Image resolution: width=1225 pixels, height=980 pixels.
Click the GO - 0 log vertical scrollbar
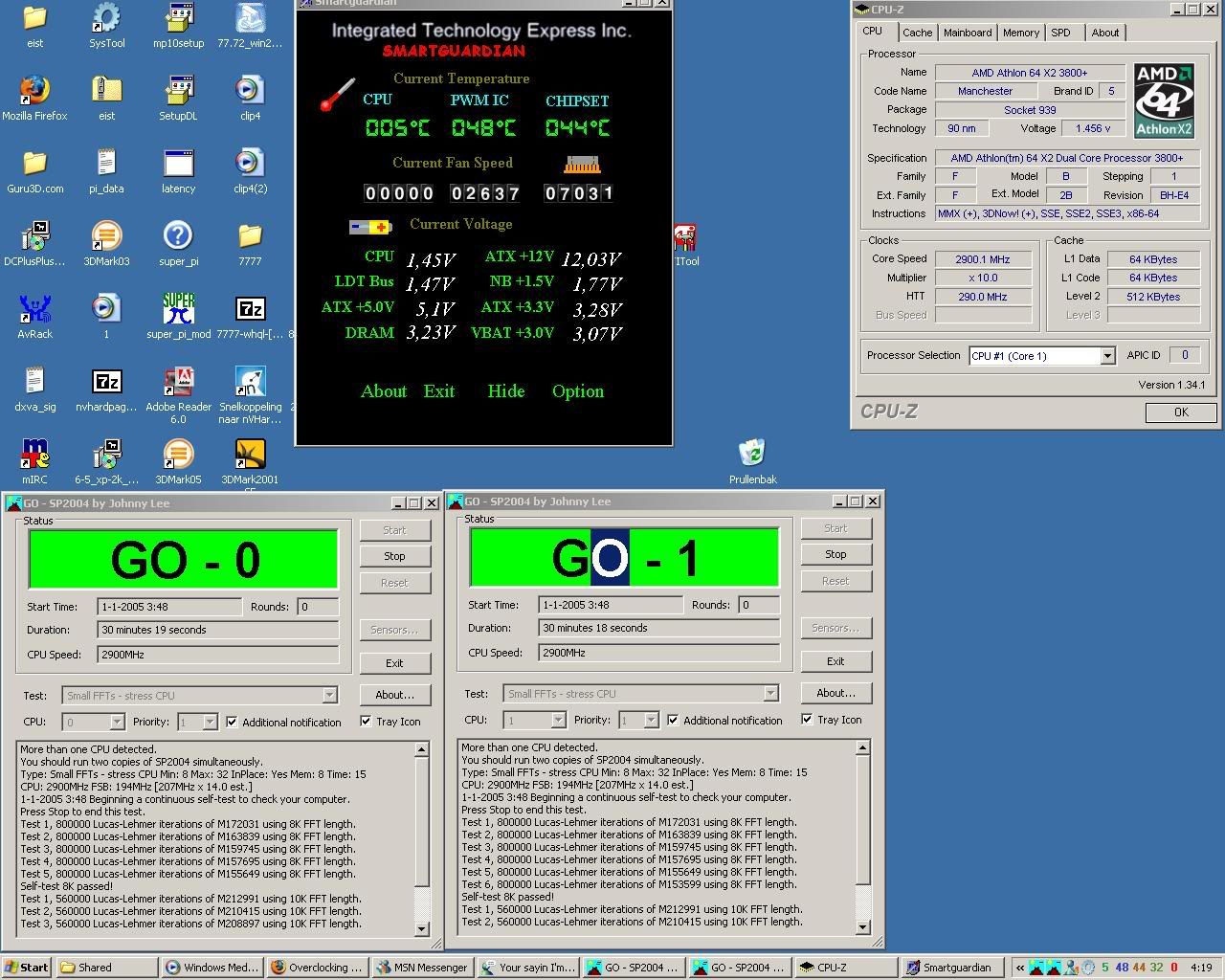click(x=422, y=838)
